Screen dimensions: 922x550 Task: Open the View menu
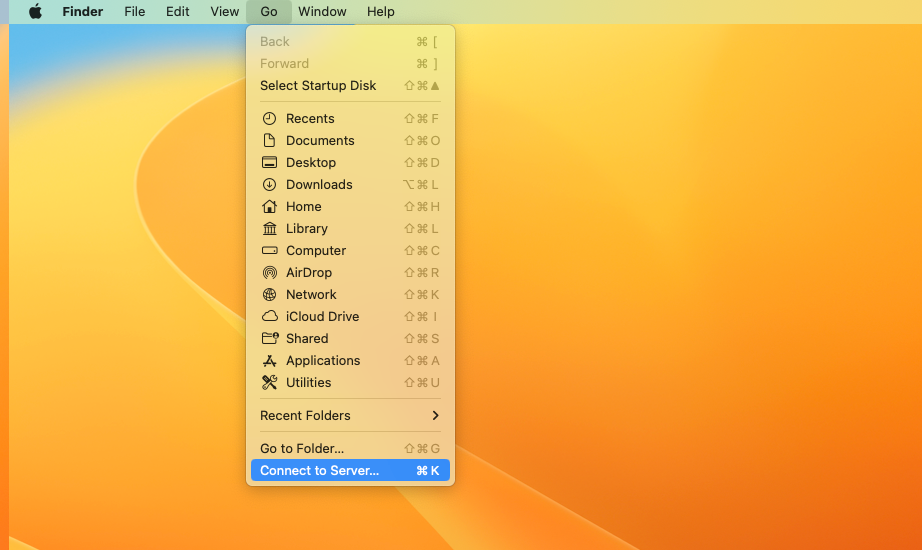coord(225,11)
